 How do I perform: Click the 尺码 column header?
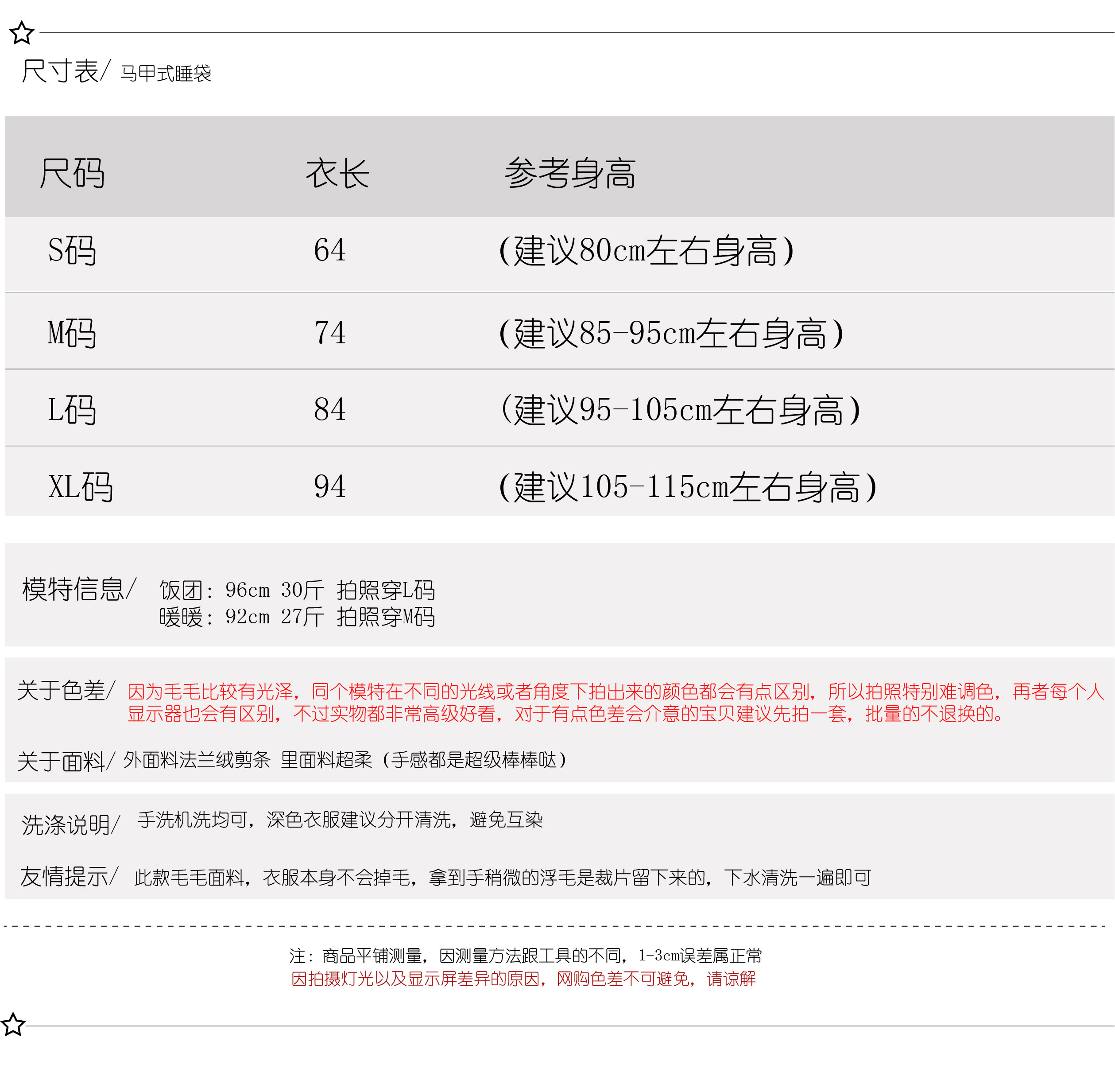click(x=72, y=173)
